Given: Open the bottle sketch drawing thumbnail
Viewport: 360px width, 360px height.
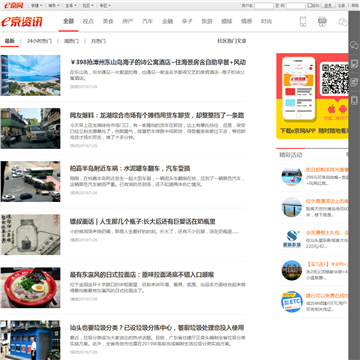Looking at the screenshot, I should [30, 234].
